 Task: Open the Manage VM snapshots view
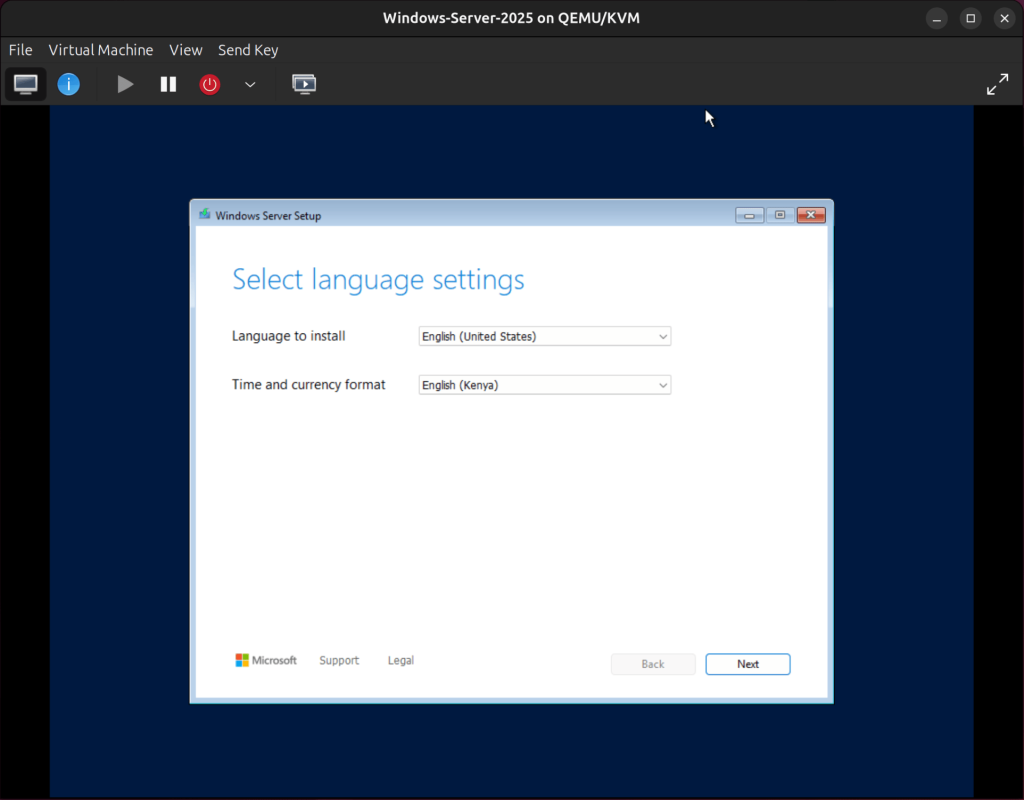tap(303, 84)
